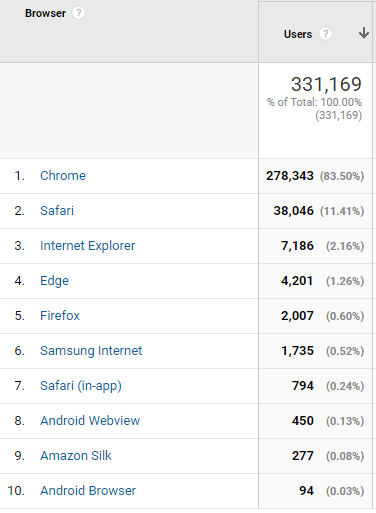Screen dimensions: 376x513
Task: Click the Users column header label
Action: (x=298, y=34)
